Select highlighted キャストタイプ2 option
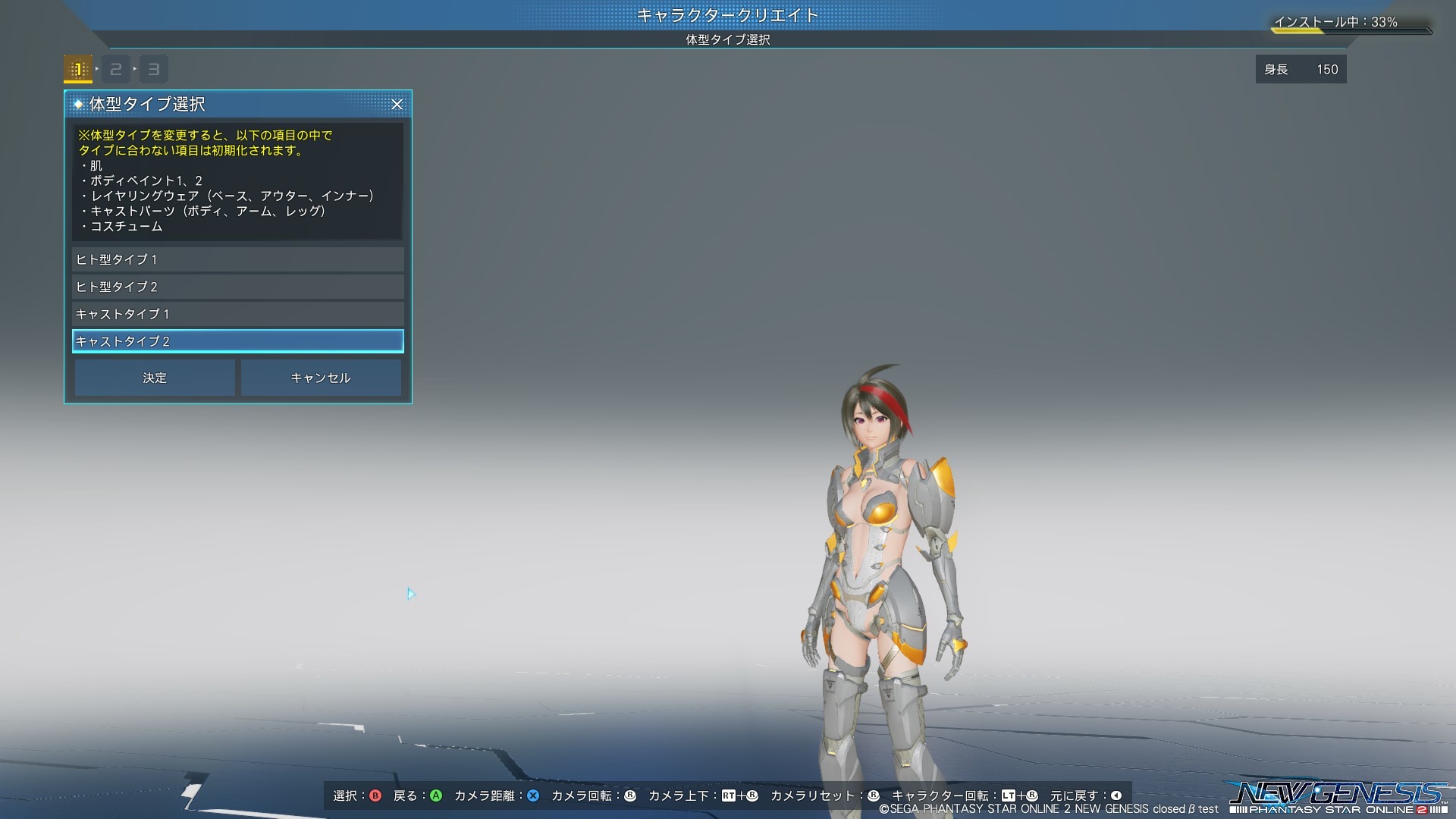The height and width of the screenshot is (819, 1456). [237, 341]
